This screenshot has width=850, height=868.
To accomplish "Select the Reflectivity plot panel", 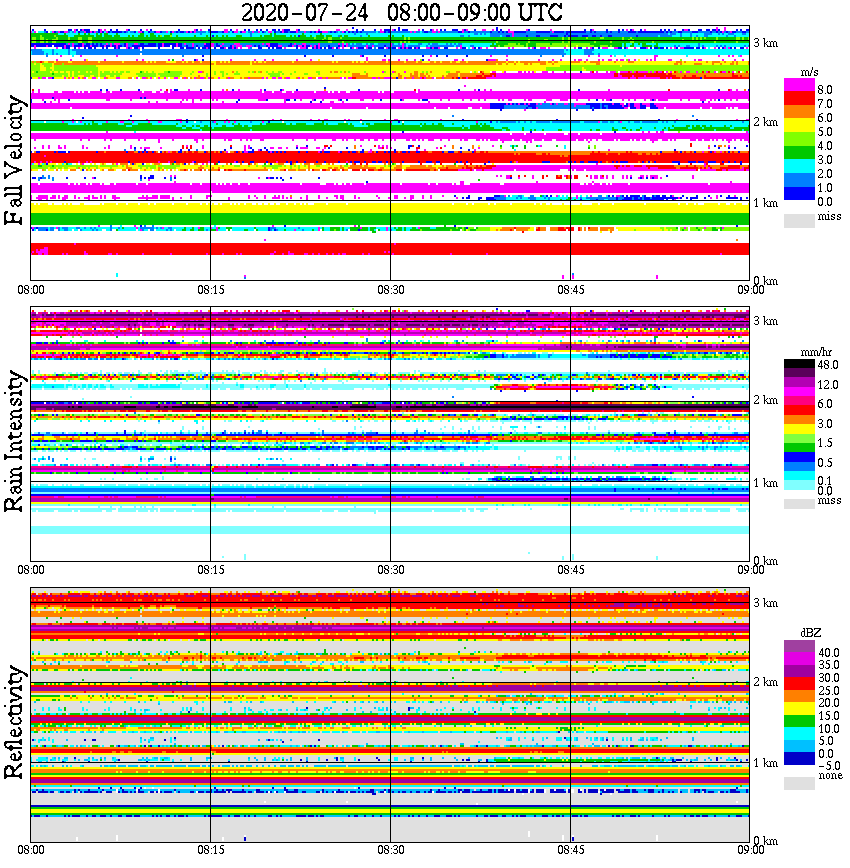I will [x=390, y=714].
